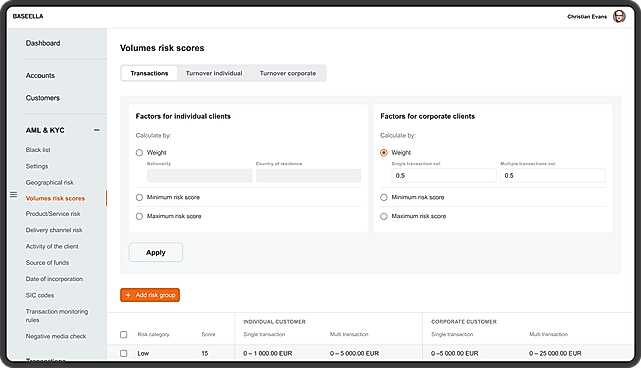Screen dimensions: 641x368
Task: Edit the Multiple transactions vol. weight field
Action: pyautogui.click(x=553, y=175)
